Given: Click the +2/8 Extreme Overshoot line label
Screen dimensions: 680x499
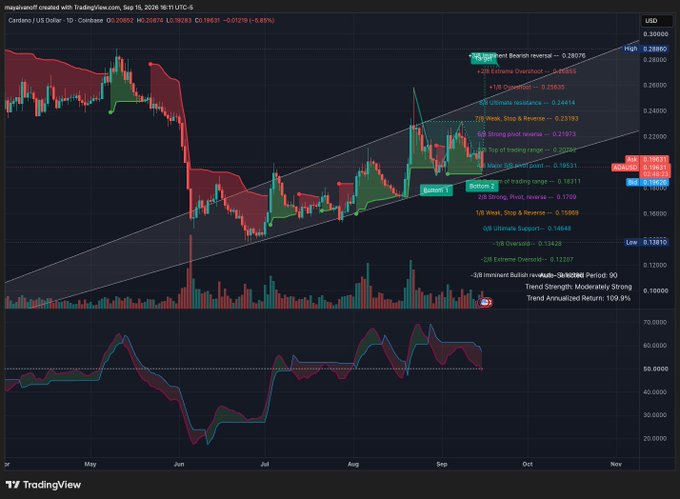Looking at the screenshot, I should point(526,71).
